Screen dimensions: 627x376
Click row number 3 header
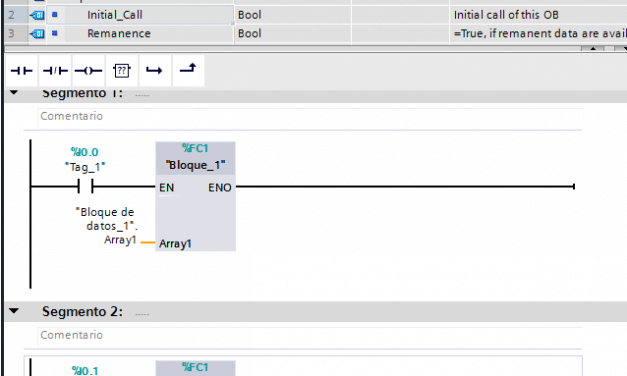pyautogui.click(x=11, y=34)
